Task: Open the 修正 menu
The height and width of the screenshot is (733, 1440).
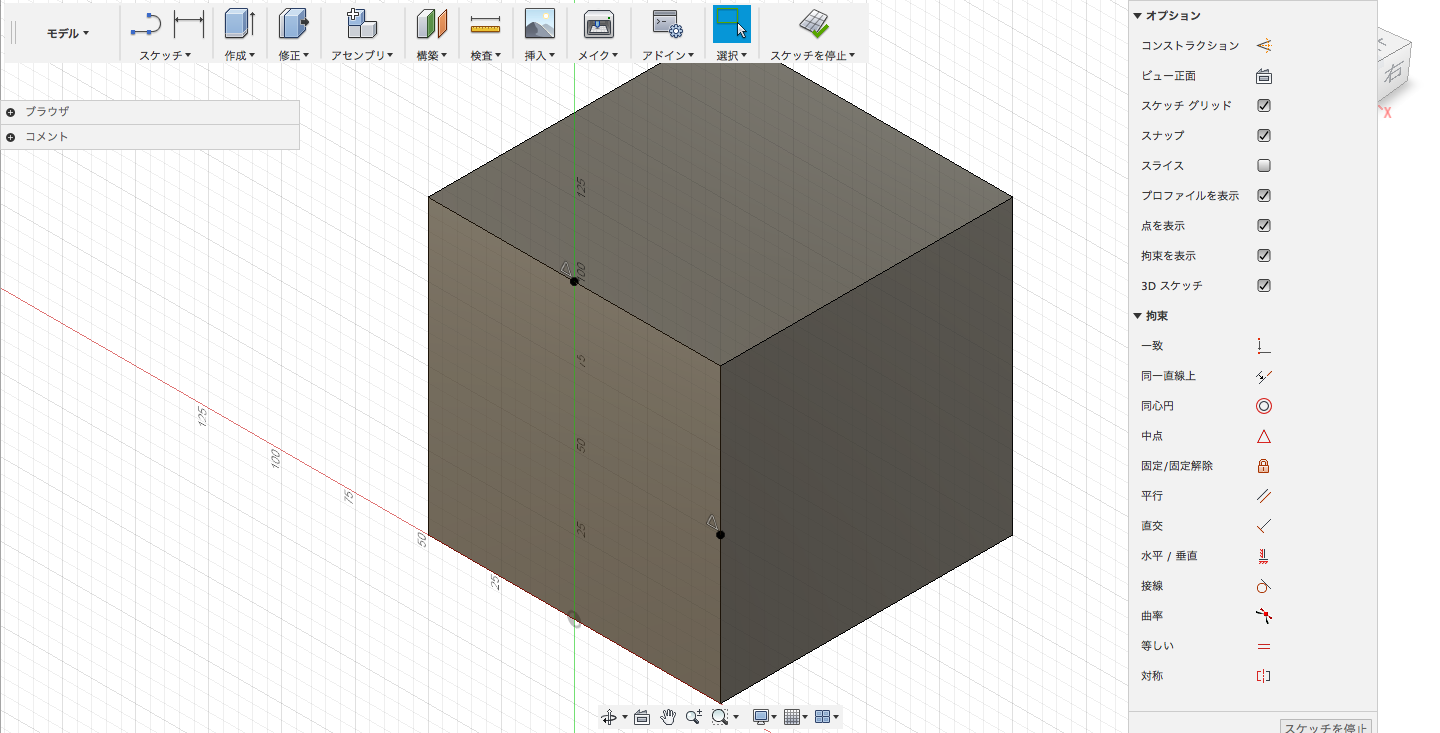Action: [293, 56]
